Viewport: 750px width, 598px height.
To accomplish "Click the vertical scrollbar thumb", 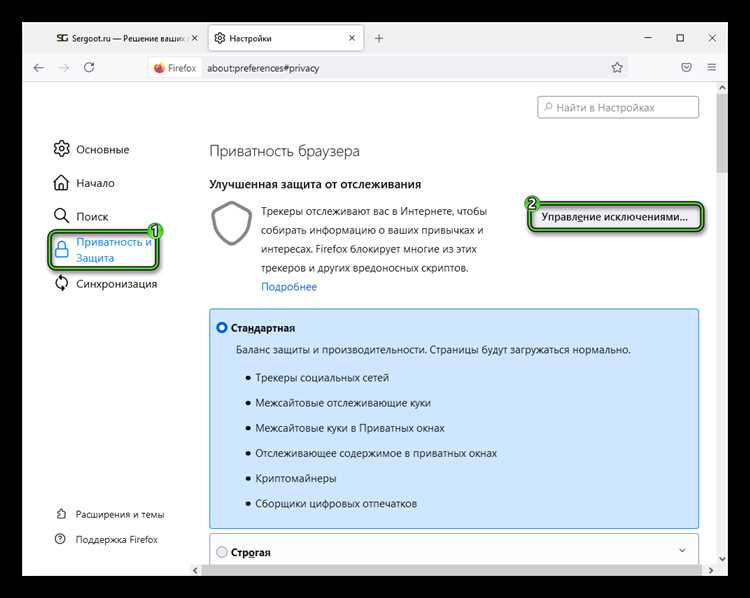I will [722, 133].
